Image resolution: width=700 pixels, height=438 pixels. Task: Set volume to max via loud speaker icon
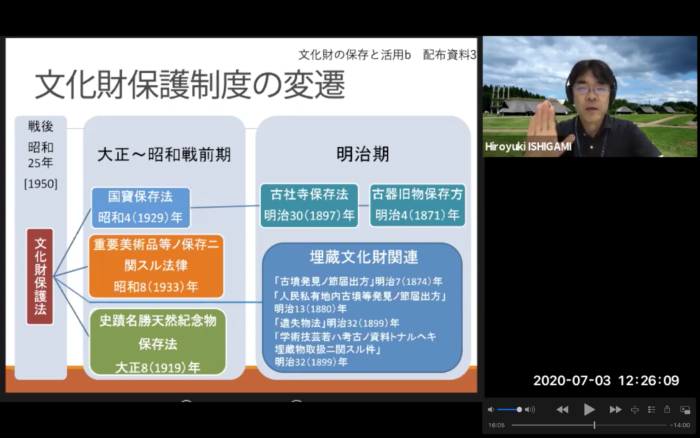530,409
